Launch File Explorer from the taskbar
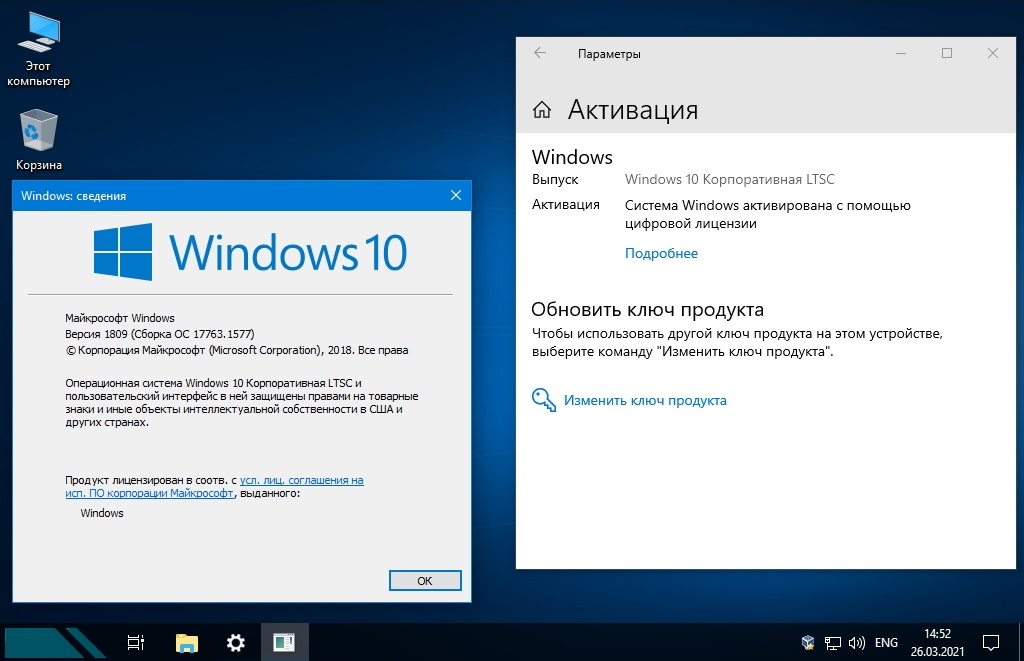The width and height of the screenshot is (1024, 661). [187, 643]
